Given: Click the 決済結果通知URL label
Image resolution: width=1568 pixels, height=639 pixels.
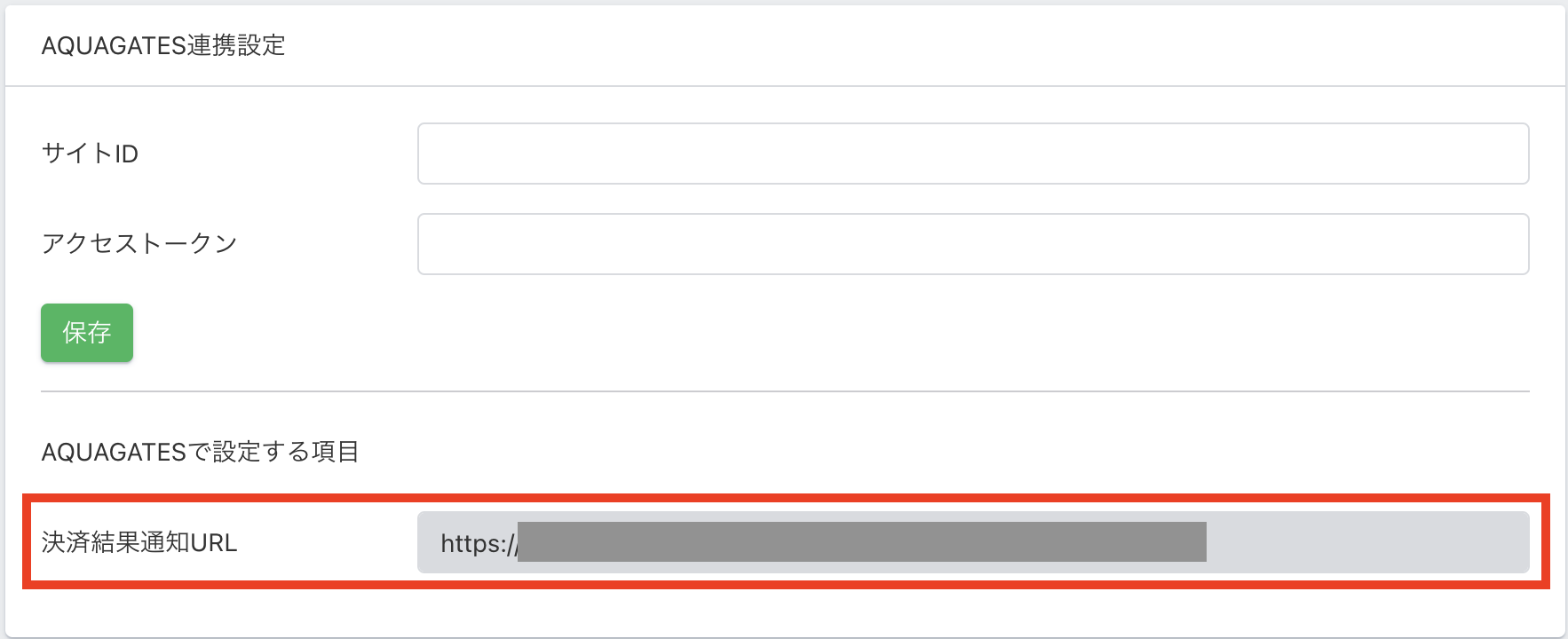Looking at the screenshot, I should [x=139, y=542].
